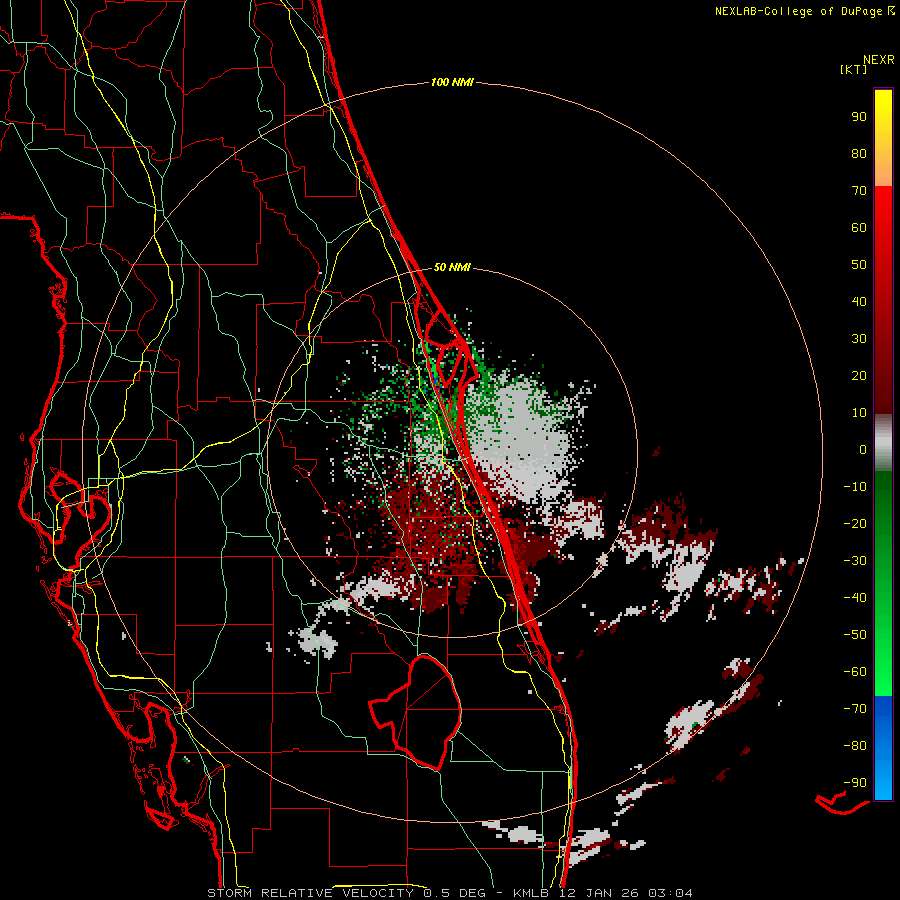Click the yellow-orange top segment of color bar
900x900 pixels.
pos(883,138)
